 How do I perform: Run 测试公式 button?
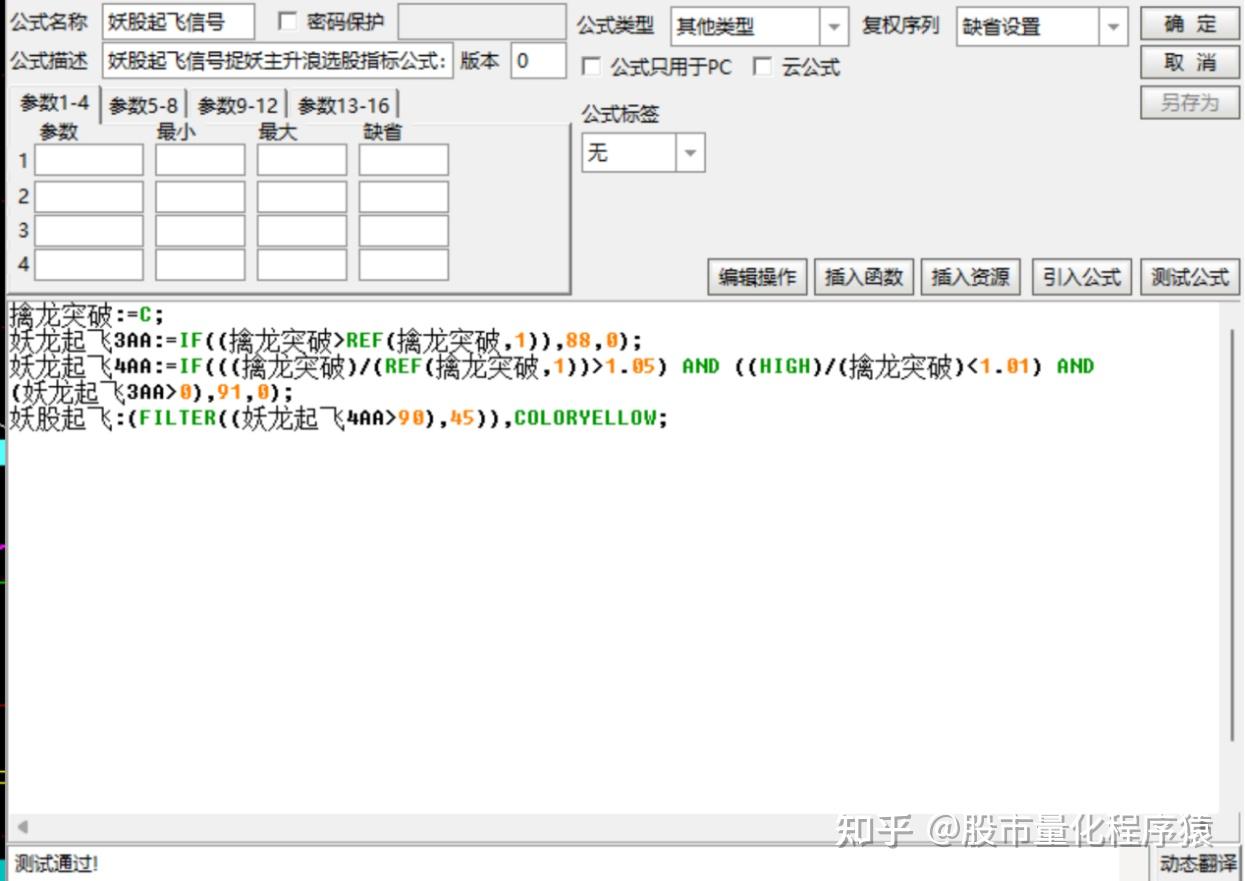(1190, 277)
